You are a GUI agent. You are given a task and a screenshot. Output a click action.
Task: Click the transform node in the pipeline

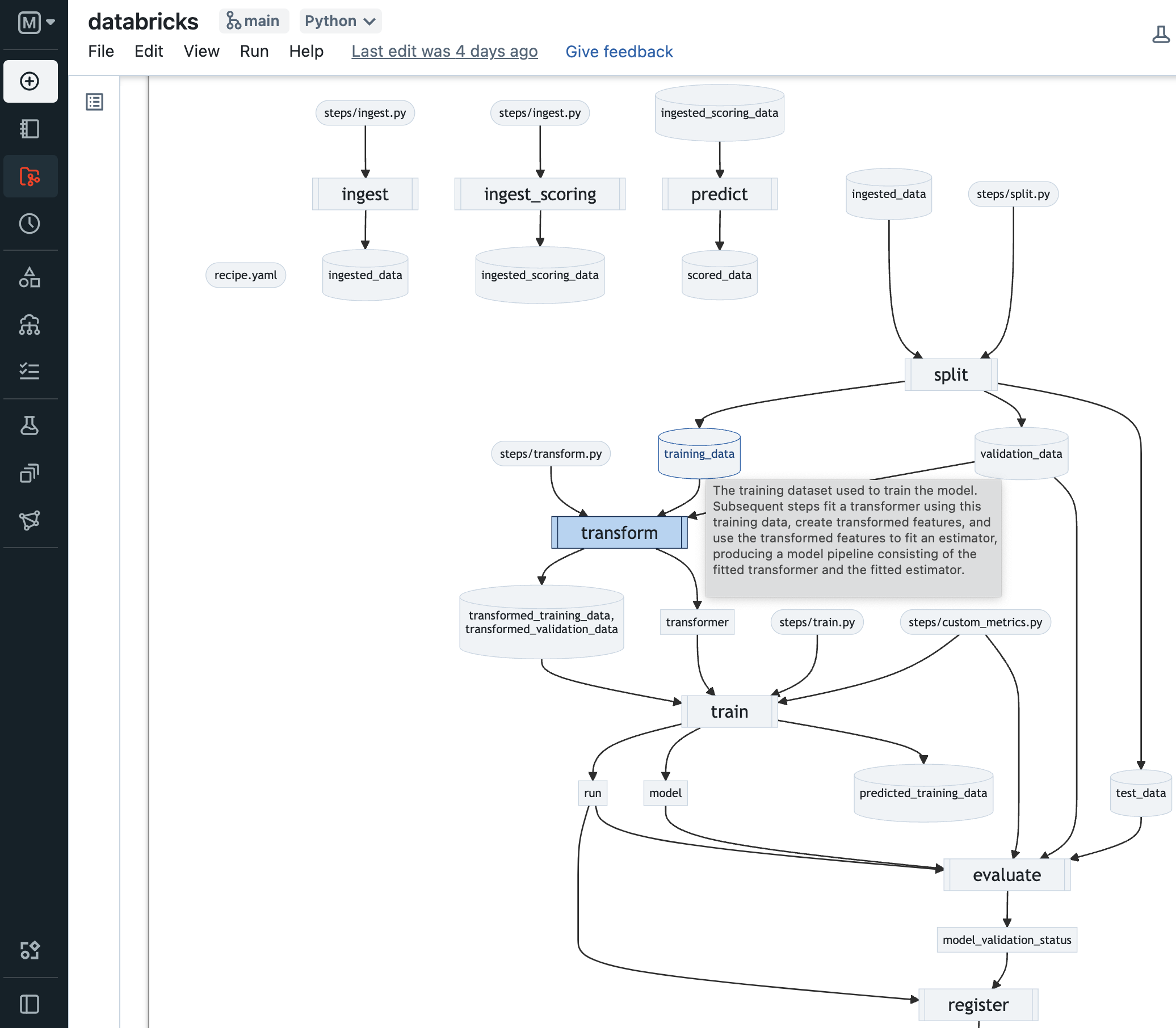click(618, 532)
